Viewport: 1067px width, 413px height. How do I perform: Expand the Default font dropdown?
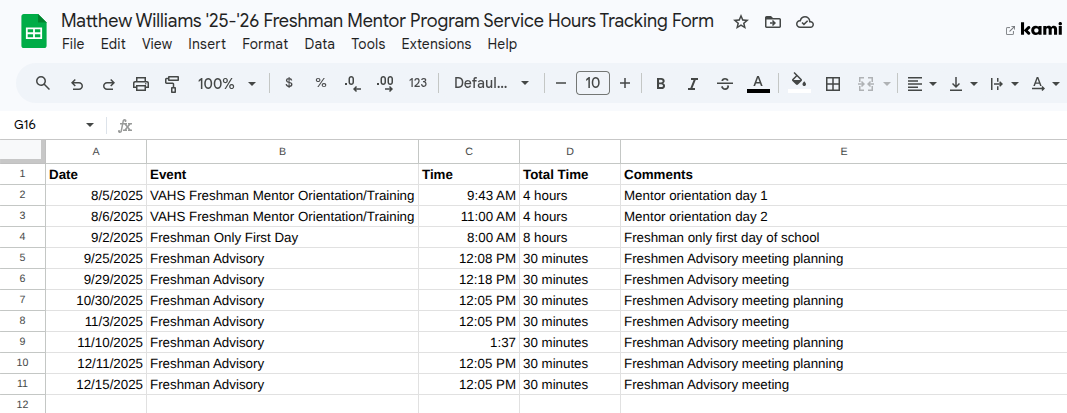(x=491, y=84)
